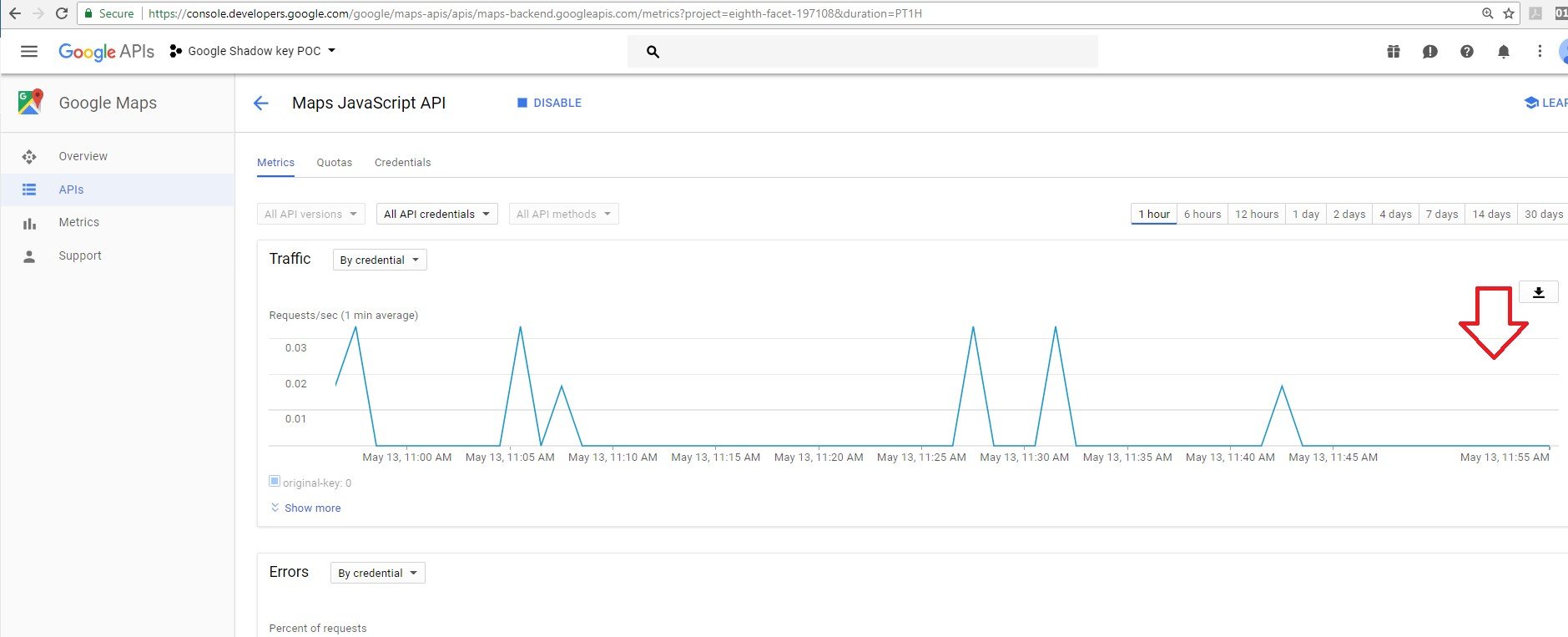Click the browser back arrow
The image size is (1568, 637).
click(x=14, y=13)
